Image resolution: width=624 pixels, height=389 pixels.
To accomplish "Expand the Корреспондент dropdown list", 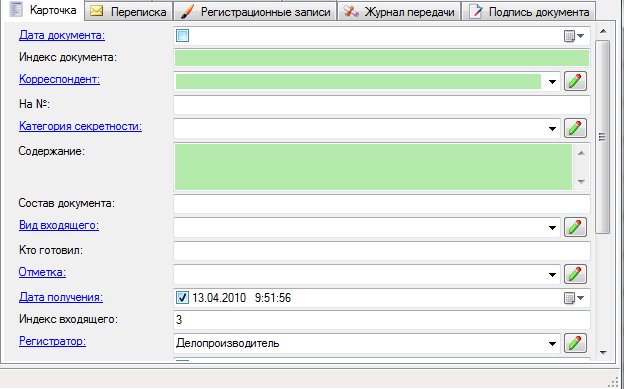I will [x=552, y=82].
